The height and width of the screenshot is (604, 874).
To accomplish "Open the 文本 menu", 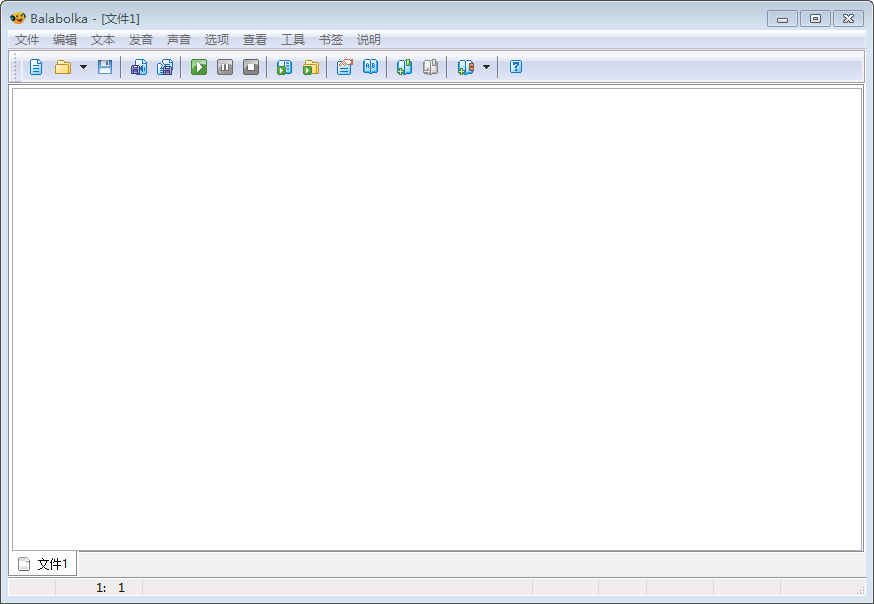I will (103, 40).
